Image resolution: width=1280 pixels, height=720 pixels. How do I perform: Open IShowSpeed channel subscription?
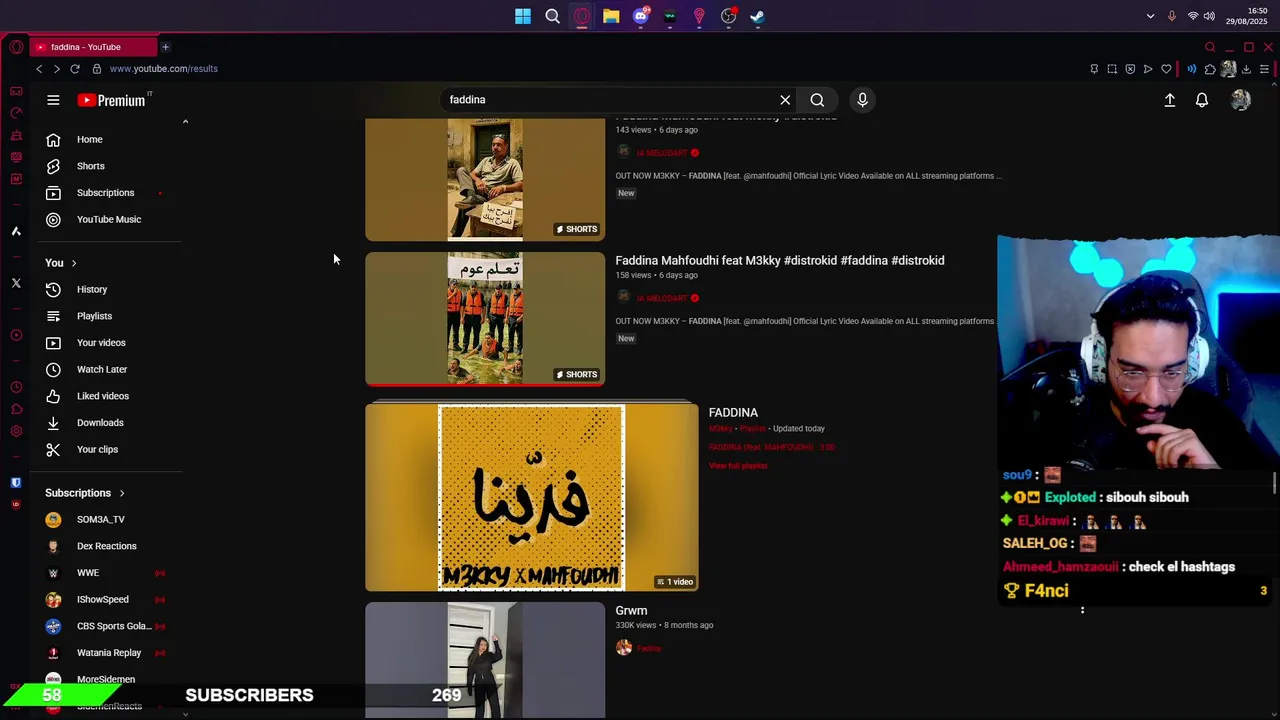(x=110, y=599)
